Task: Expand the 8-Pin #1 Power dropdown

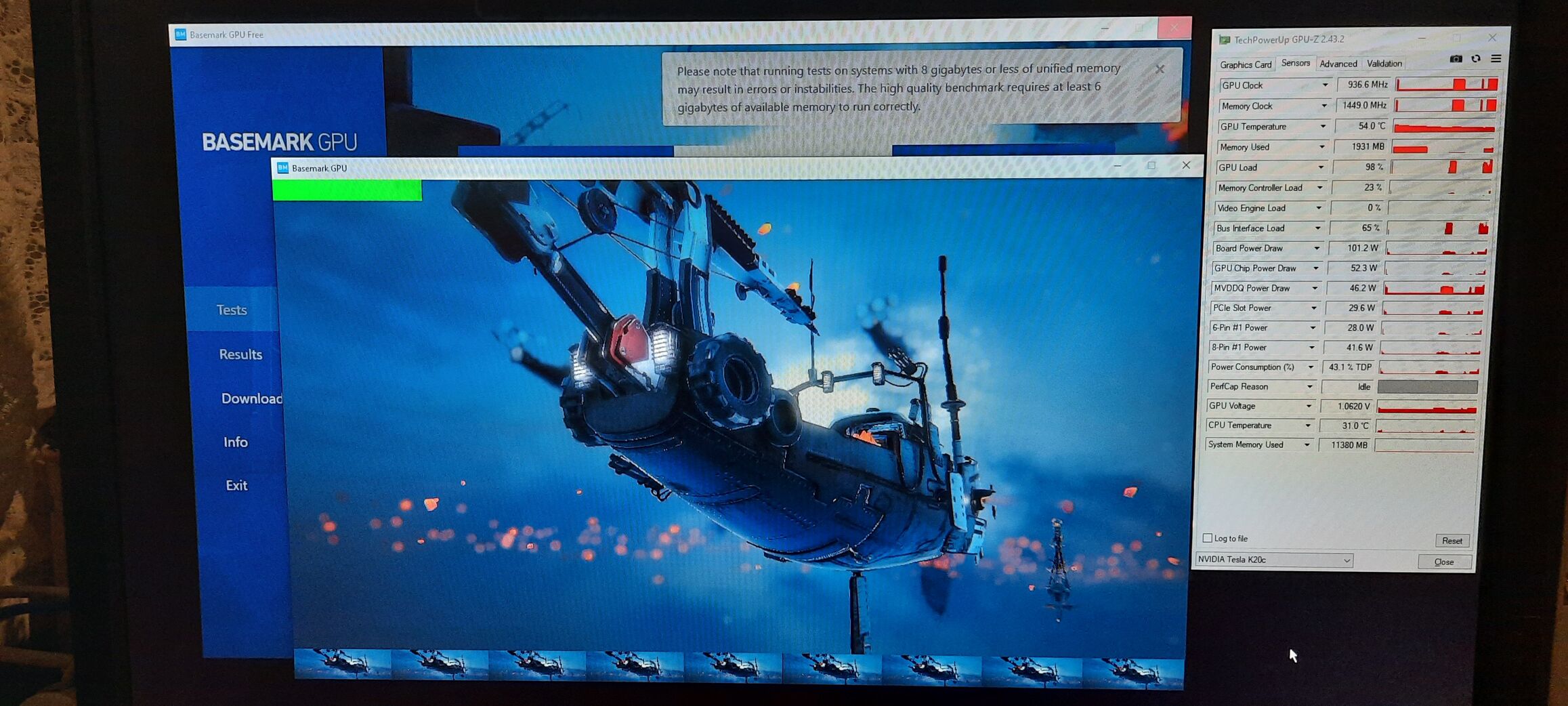Action: (1312, 348)
